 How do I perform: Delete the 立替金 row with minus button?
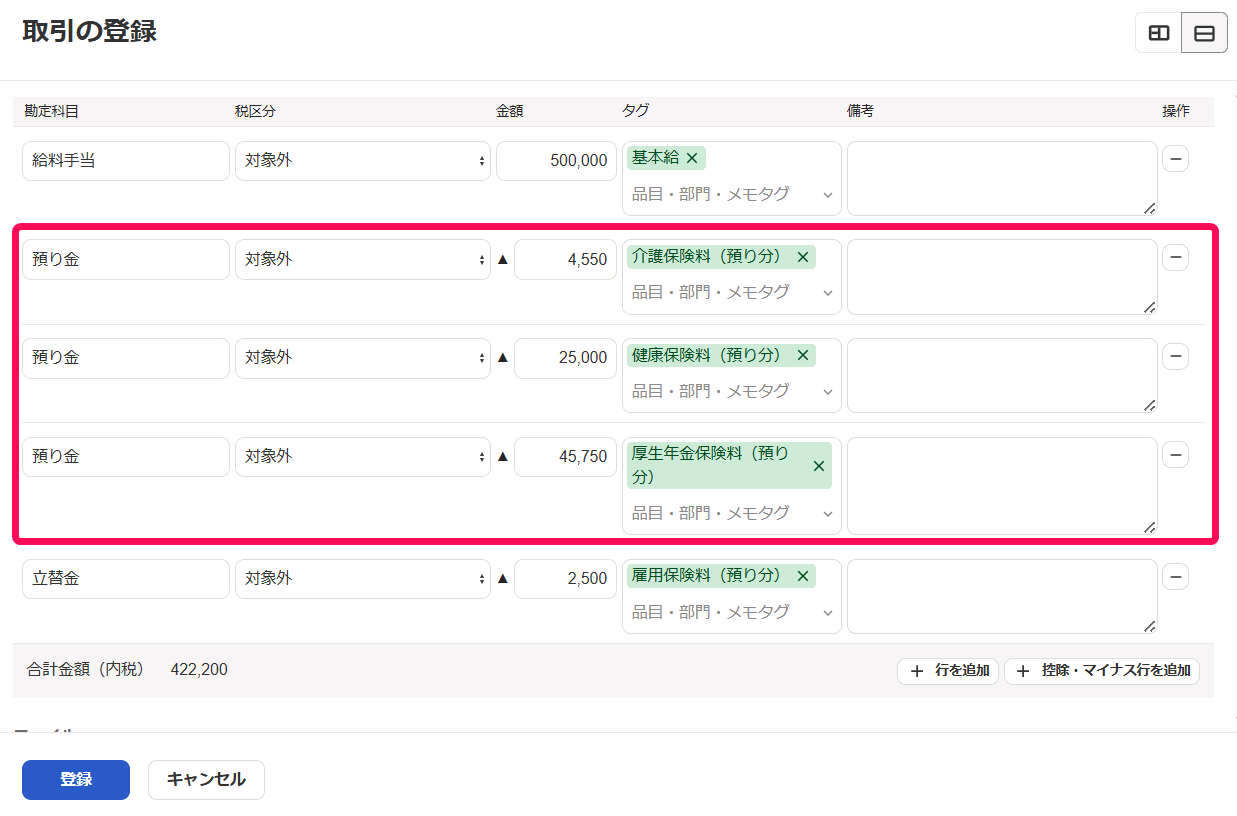click(1175, 577)
